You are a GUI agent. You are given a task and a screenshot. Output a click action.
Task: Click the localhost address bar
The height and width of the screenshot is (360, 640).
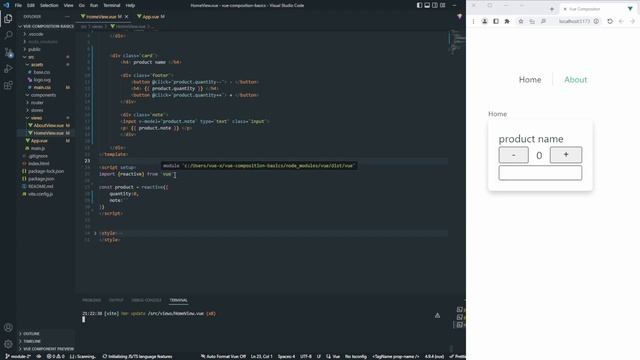pos(575,21)
